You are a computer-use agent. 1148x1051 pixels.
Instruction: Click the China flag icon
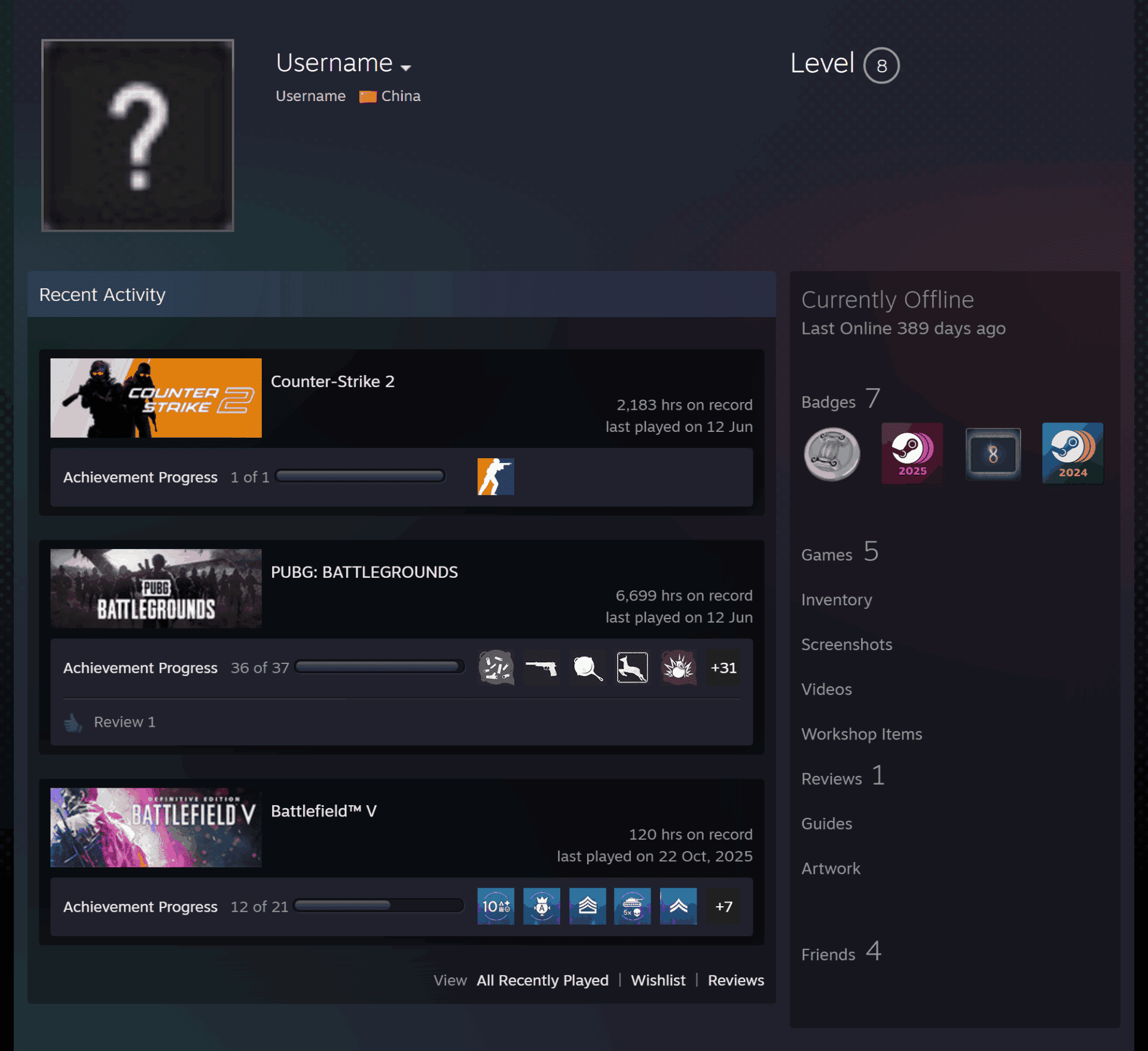(368, 96)
